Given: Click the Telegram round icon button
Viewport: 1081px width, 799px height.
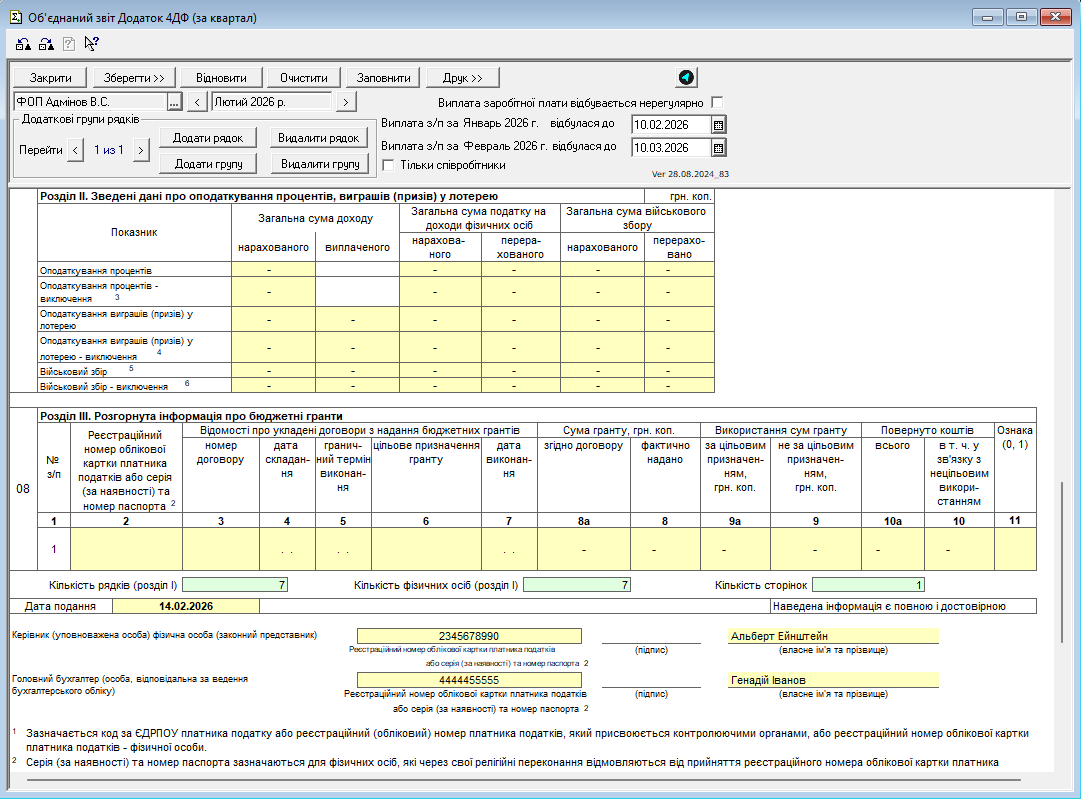Looking at the screenshot, I should coord(686,78).
